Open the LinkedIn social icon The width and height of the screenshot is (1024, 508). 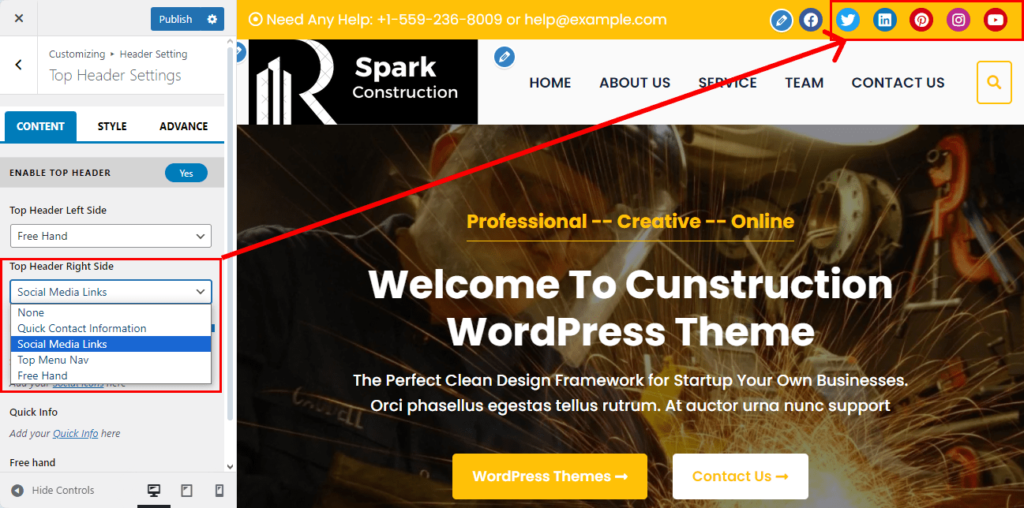[x=884, y=20]
